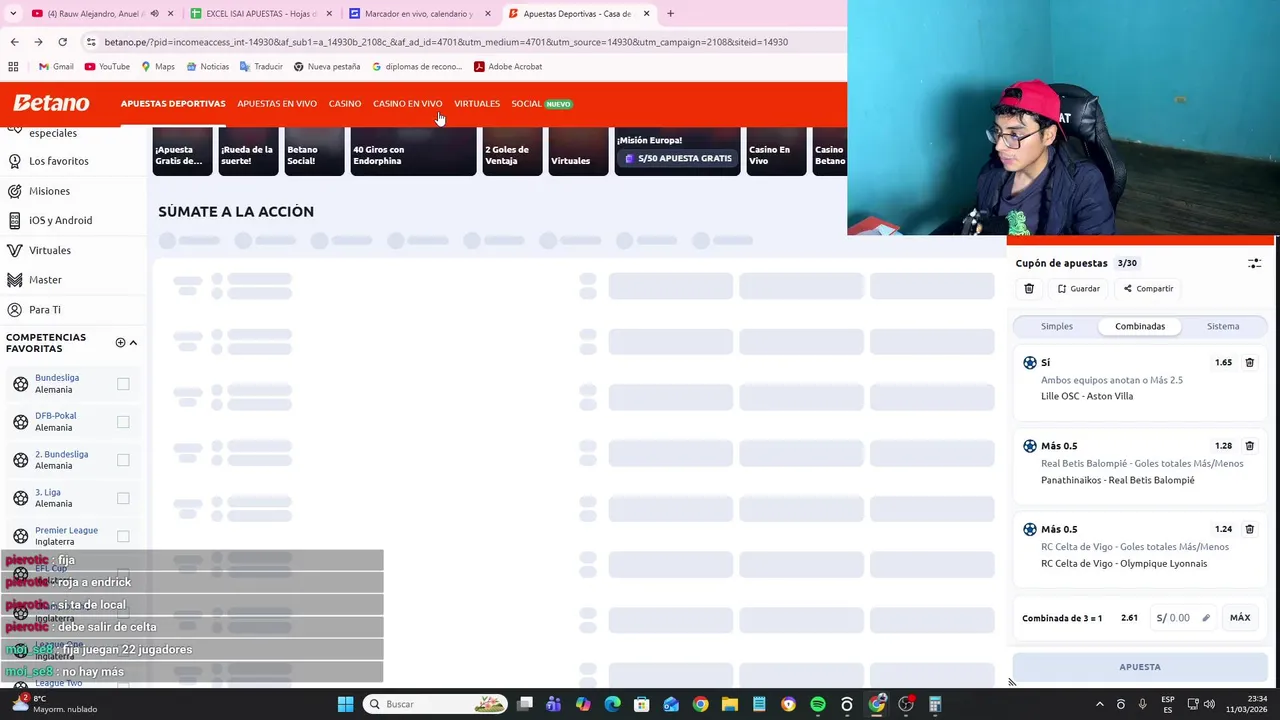
Task: Switch to the Simples bet tab
Action: pos(1056,326)
